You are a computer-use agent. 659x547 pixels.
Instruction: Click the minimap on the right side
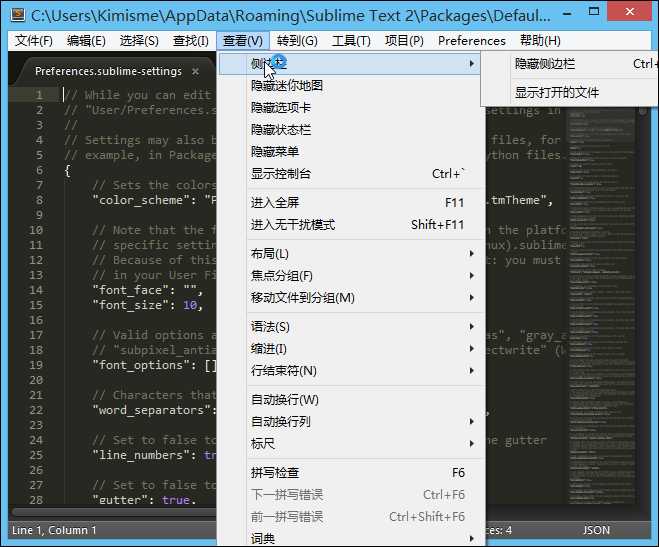point(601,305)
